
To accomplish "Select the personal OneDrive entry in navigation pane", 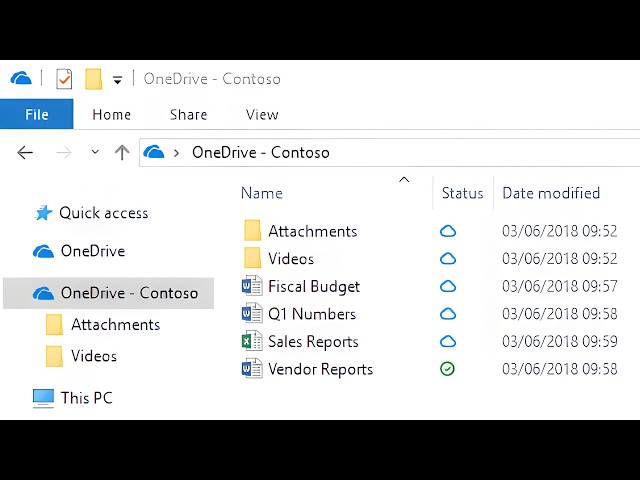I will [x=93, y=251].
